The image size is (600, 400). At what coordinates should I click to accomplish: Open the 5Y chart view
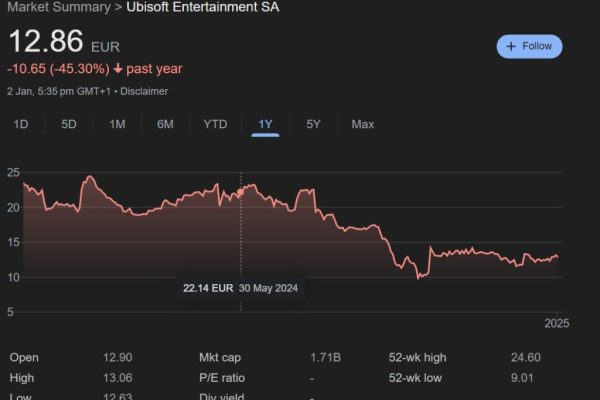[313, 124]
